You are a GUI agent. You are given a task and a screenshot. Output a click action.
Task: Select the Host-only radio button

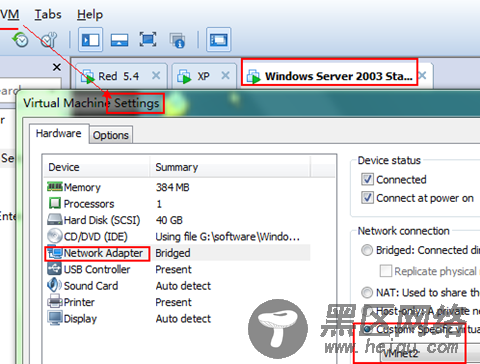coord(367,311)
